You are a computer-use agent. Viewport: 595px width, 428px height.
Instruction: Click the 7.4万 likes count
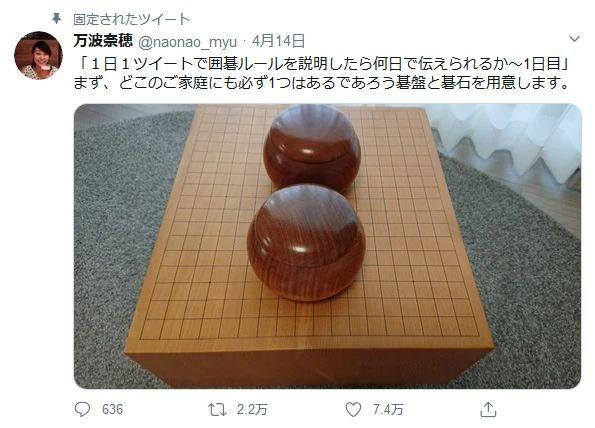(x=388, y=409)
